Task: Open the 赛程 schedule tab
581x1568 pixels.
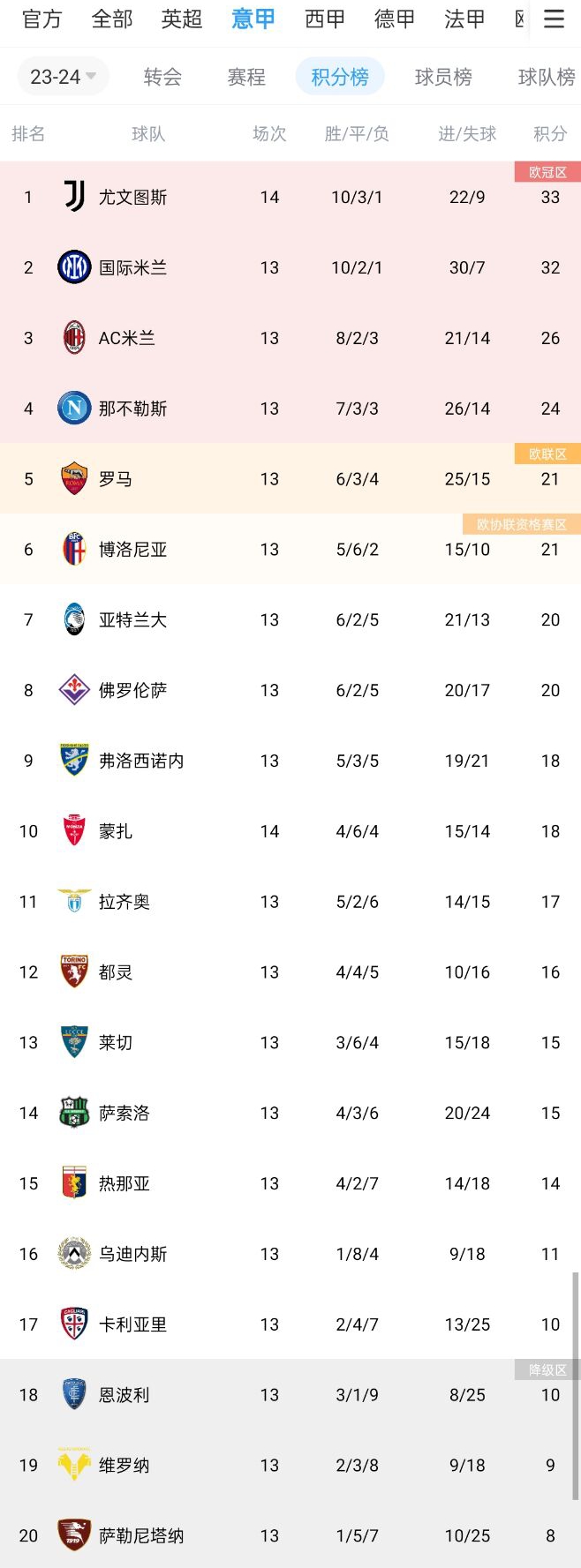Action: point(246,77)
